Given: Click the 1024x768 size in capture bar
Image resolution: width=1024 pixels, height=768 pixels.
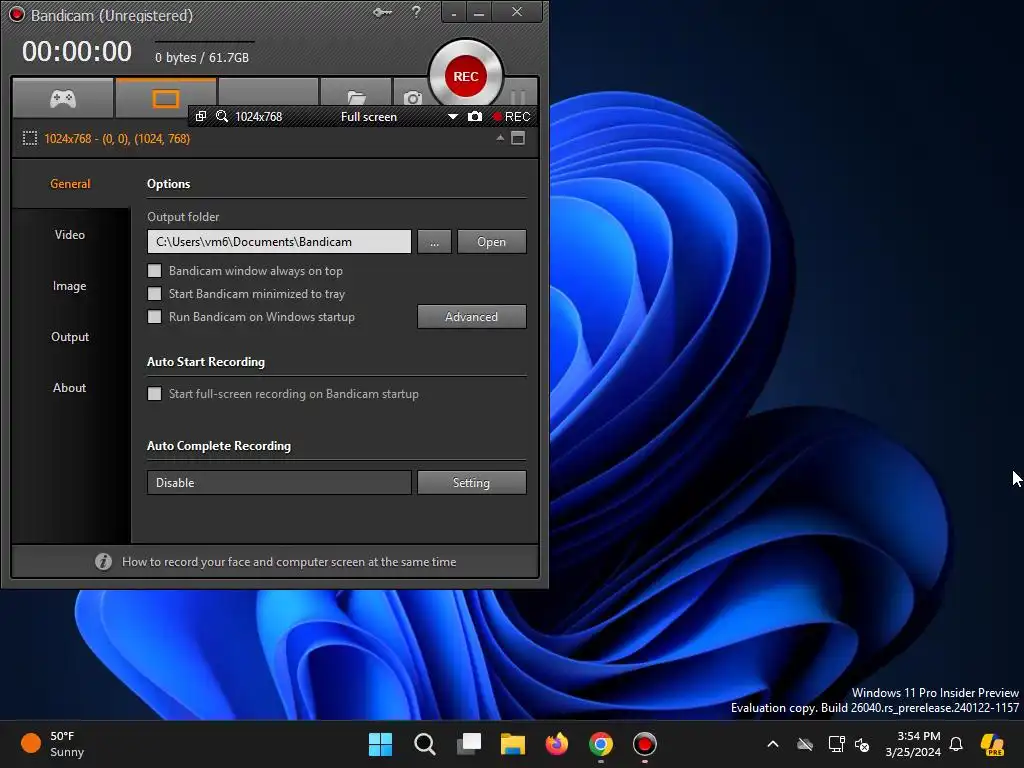Looking at the screenshot, I should (259, 117).
